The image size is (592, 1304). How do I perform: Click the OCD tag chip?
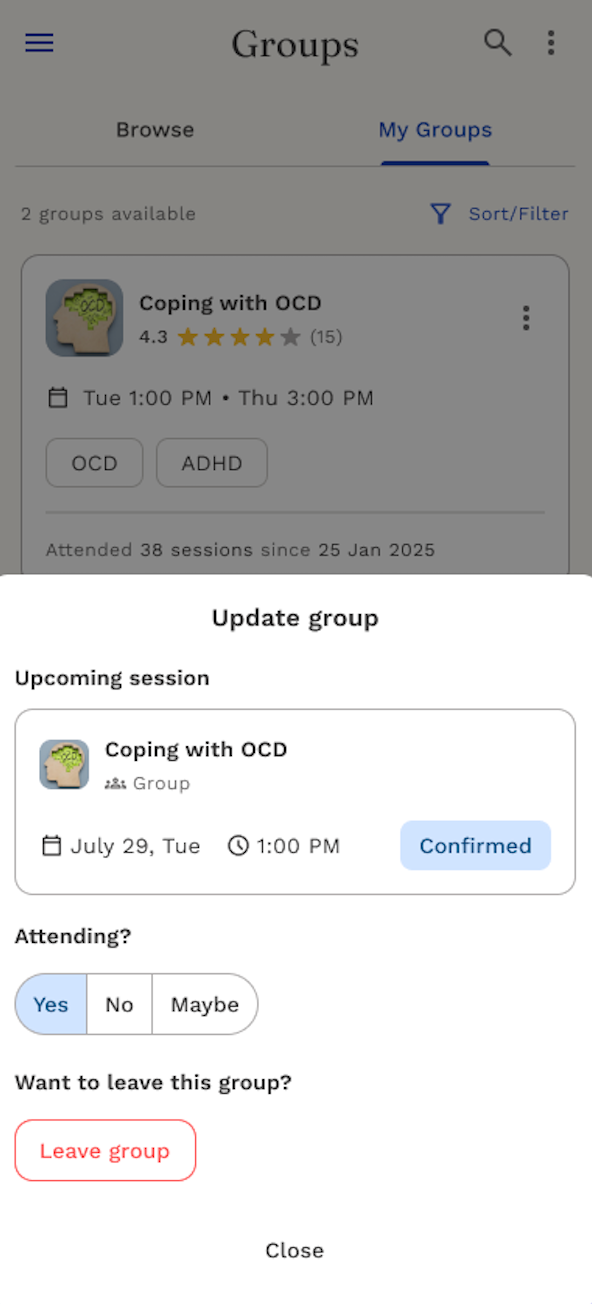(95, 463)
